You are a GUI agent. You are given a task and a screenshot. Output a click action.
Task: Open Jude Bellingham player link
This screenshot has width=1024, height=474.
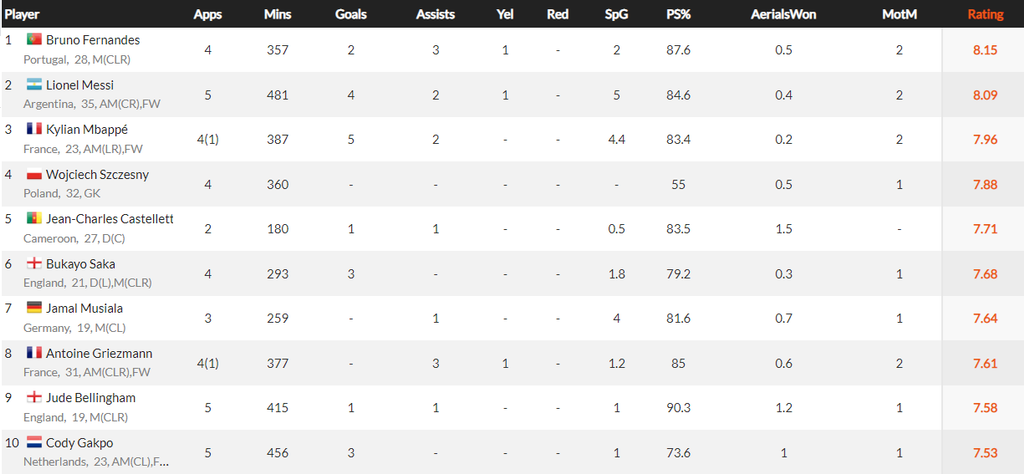coord(91,398)
